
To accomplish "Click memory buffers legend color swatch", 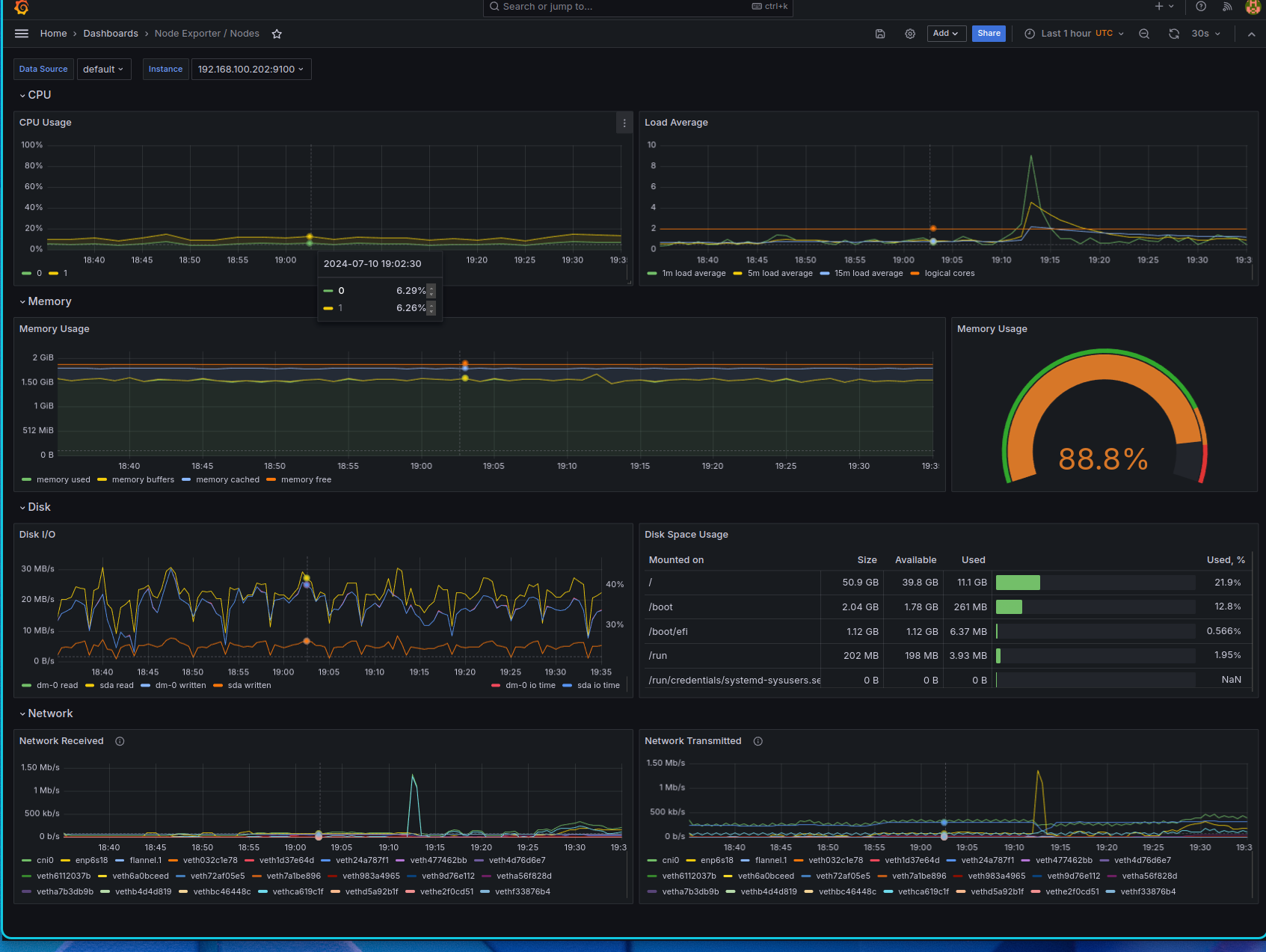I will coord(102,480).
